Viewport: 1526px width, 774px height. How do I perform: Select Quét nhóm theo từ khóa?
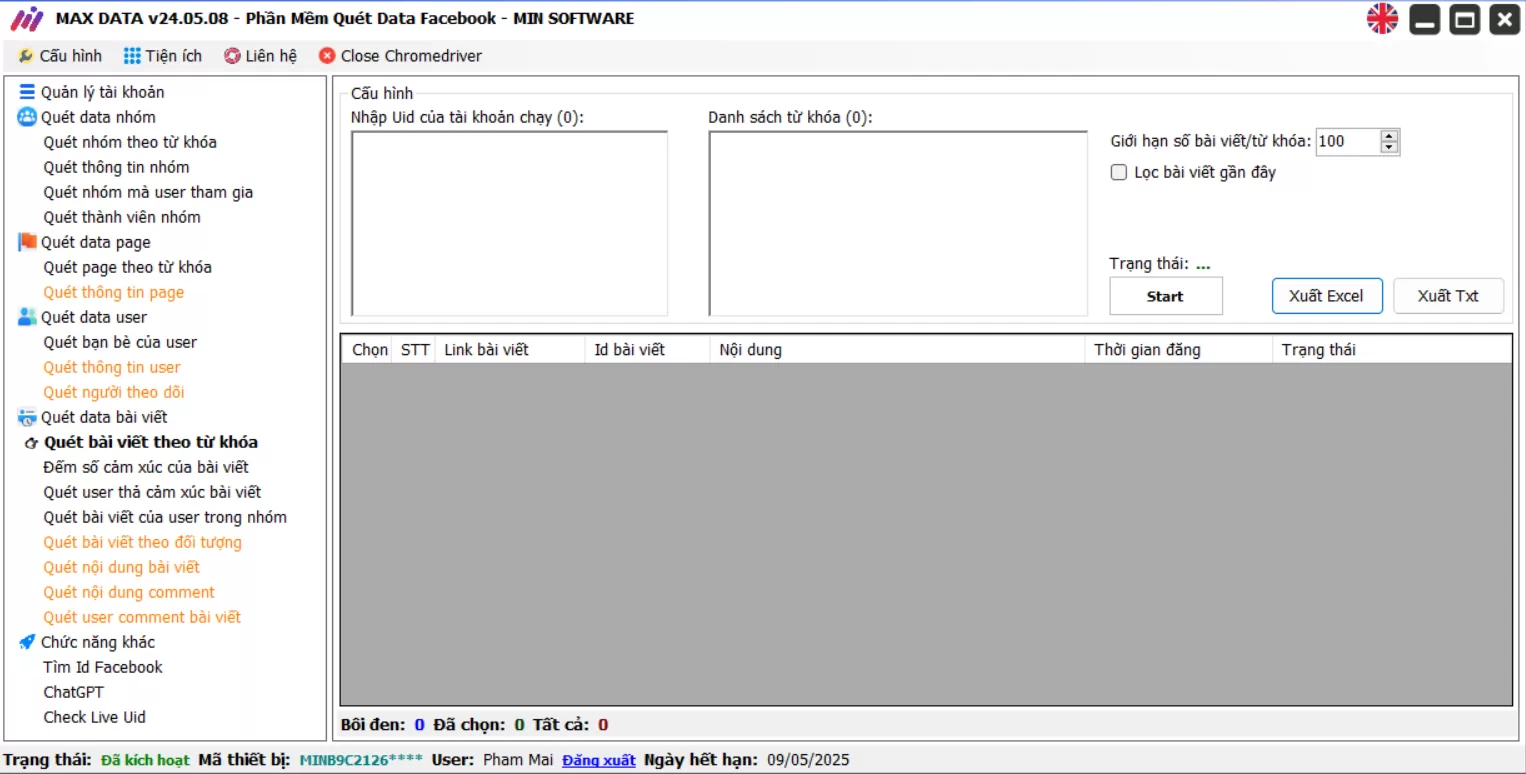click(130, 142)
